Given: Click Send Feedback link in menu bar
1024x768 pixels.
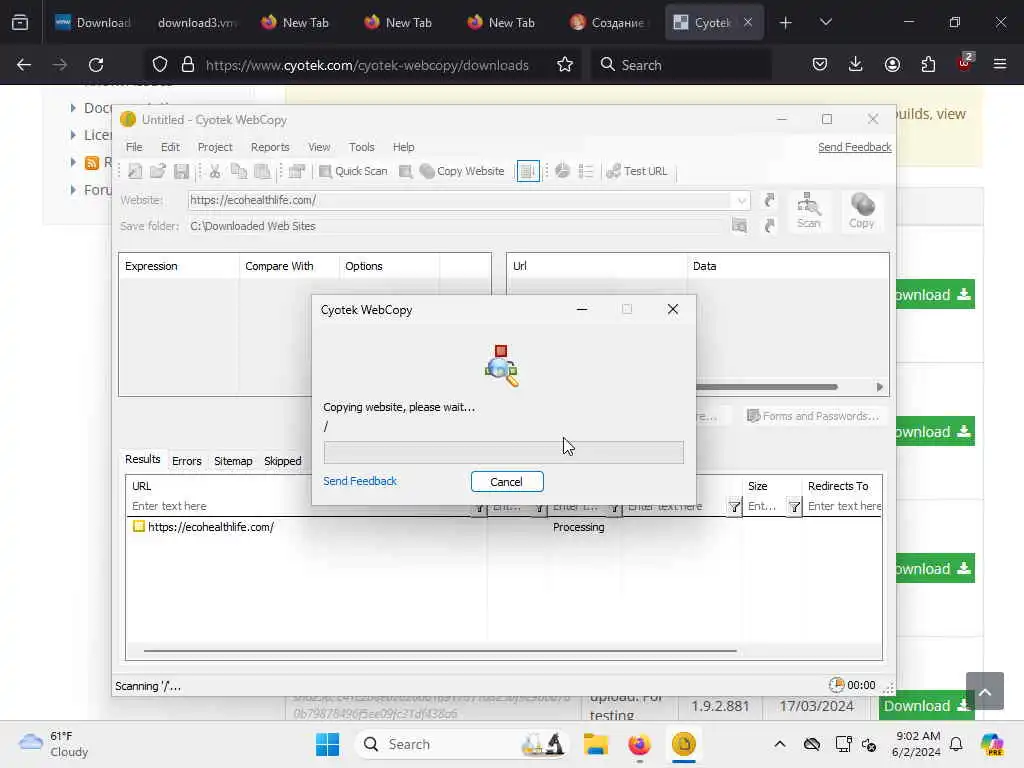Looking at the screenshot, I should pos(854,147).
